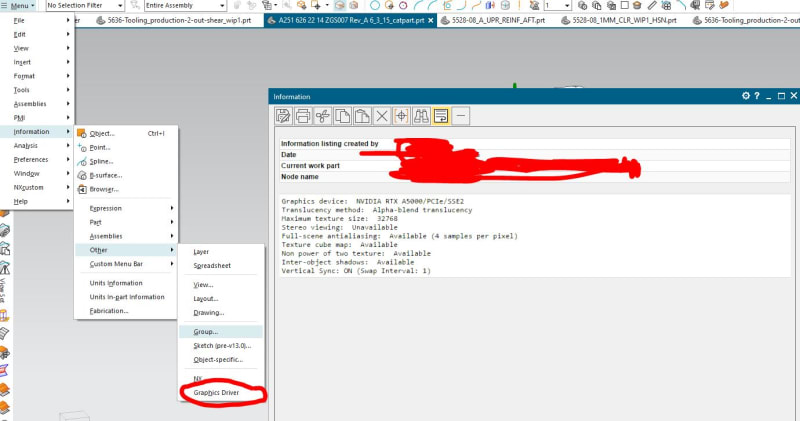Choose Spreadsheet in the Other submenu
This screenshot has width=800, height=421.
click(221, 265)
